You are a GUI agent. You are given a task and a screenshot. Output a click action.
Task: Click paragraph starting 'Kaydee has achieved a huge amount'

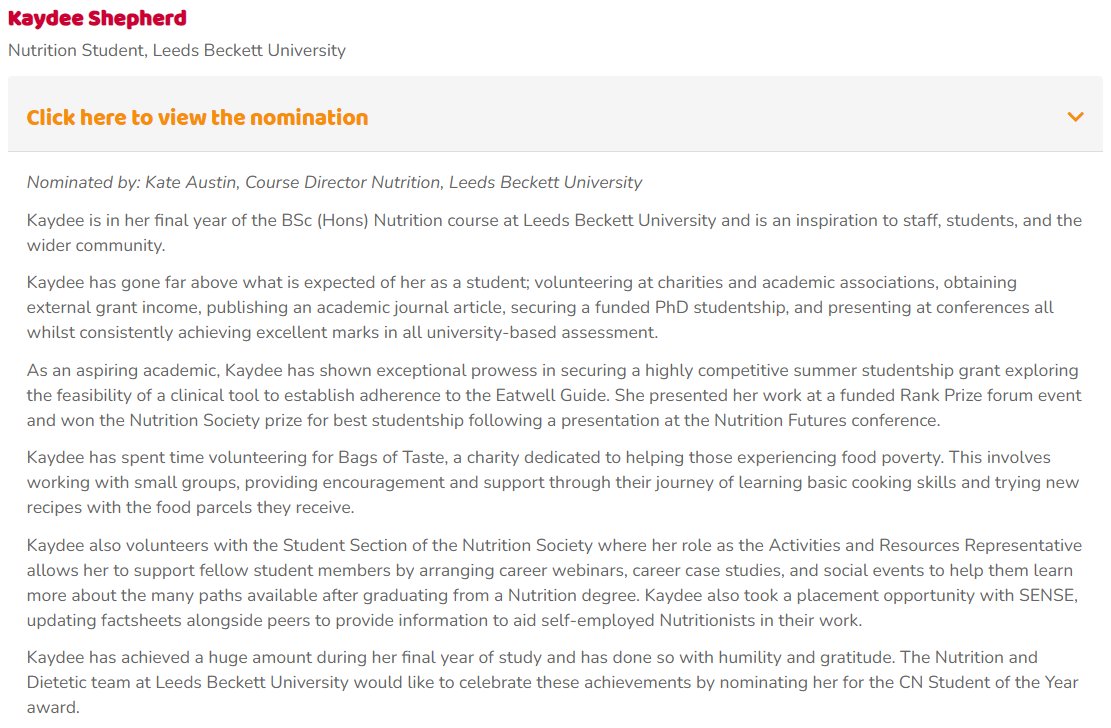click(x=553, y=682)
